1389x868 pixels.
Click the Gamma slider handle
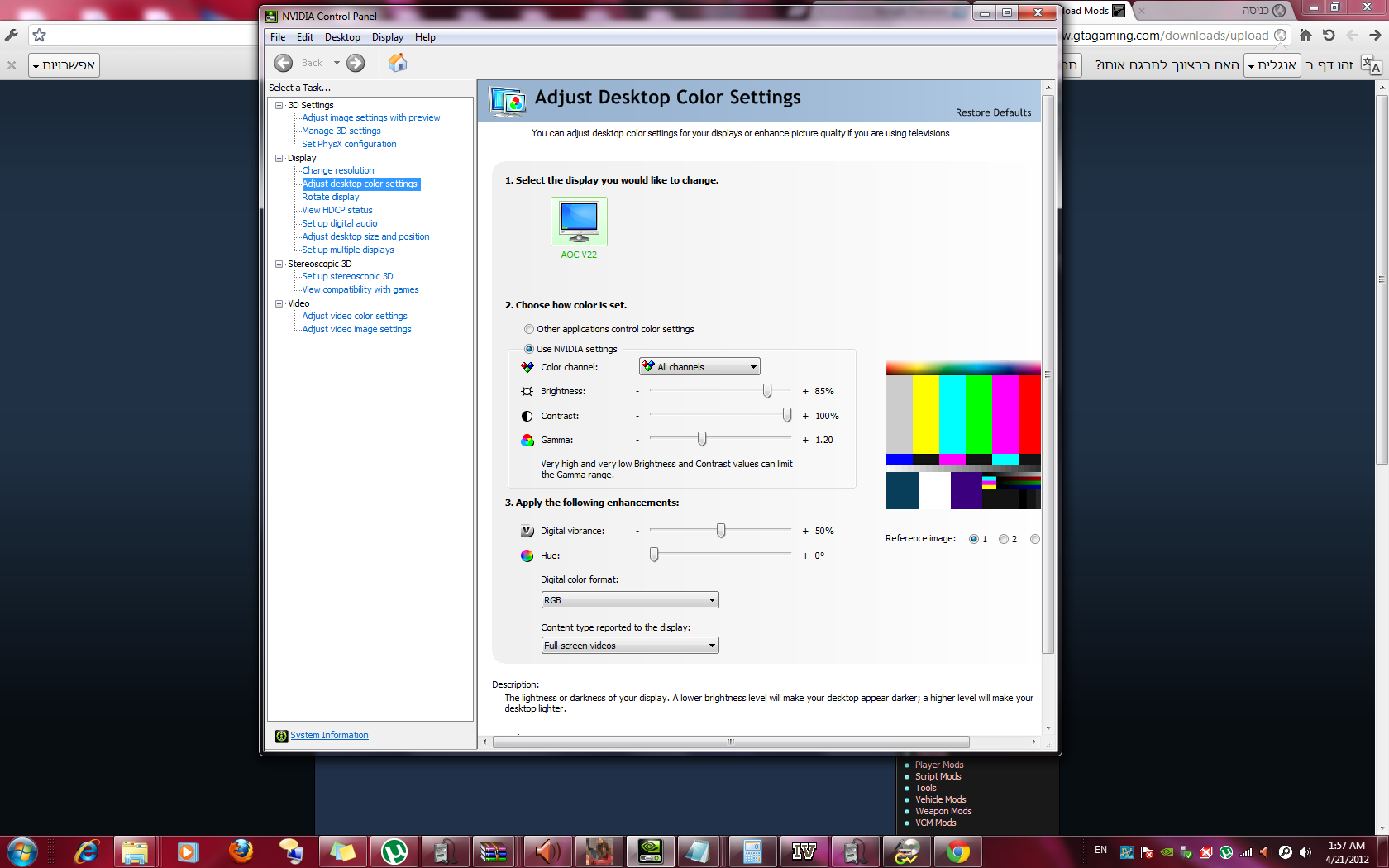point(702,439)
